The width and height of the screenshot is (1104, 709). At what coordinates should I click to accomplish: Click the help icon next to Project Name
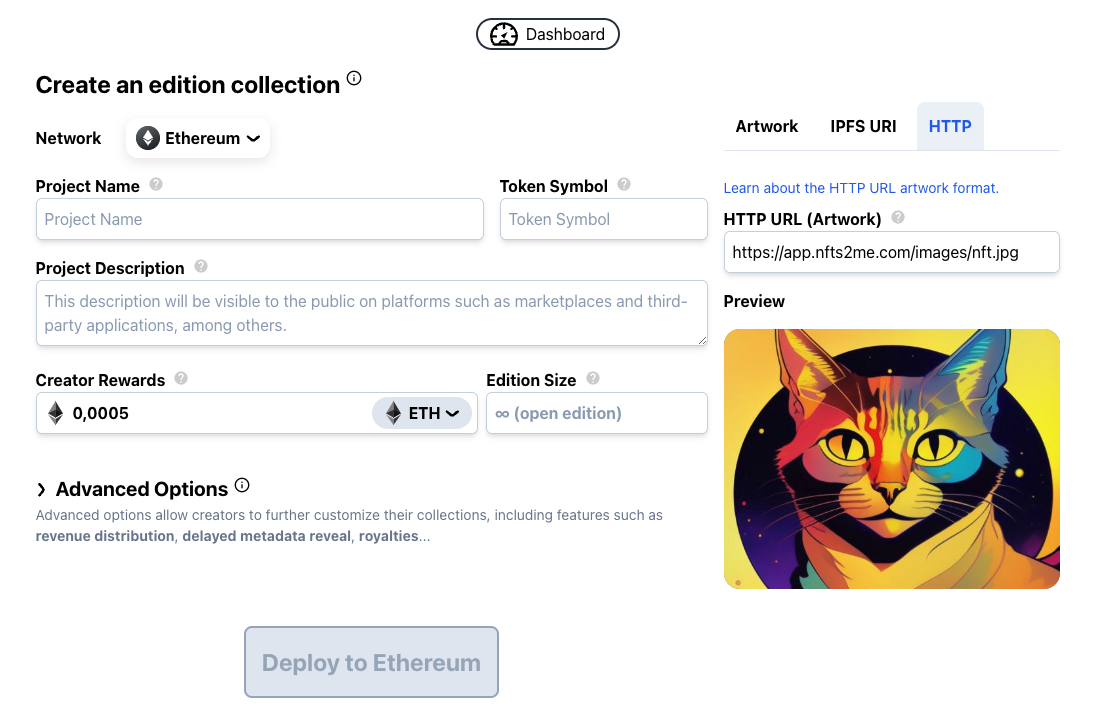[x=156, y=185]
